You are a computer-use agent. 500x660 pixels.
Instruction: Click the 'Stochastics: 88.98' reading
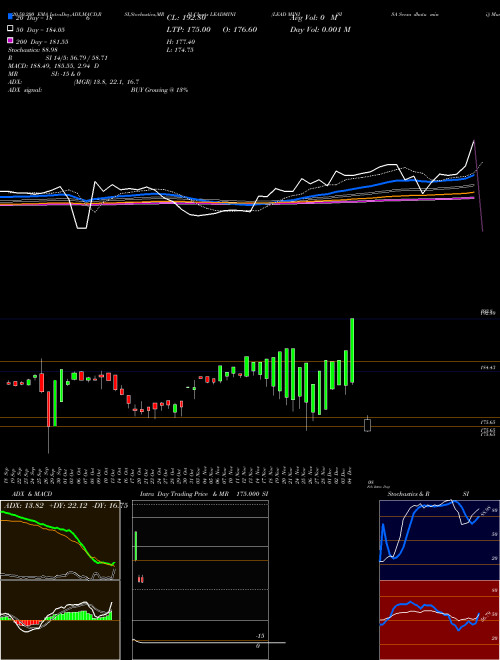[x=32, y=50]
